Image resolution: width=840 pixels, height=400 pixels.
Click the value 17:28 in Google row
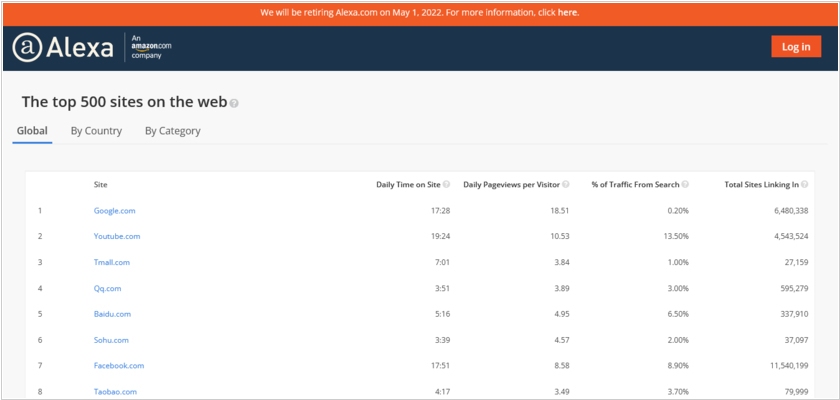coord(440,210)
